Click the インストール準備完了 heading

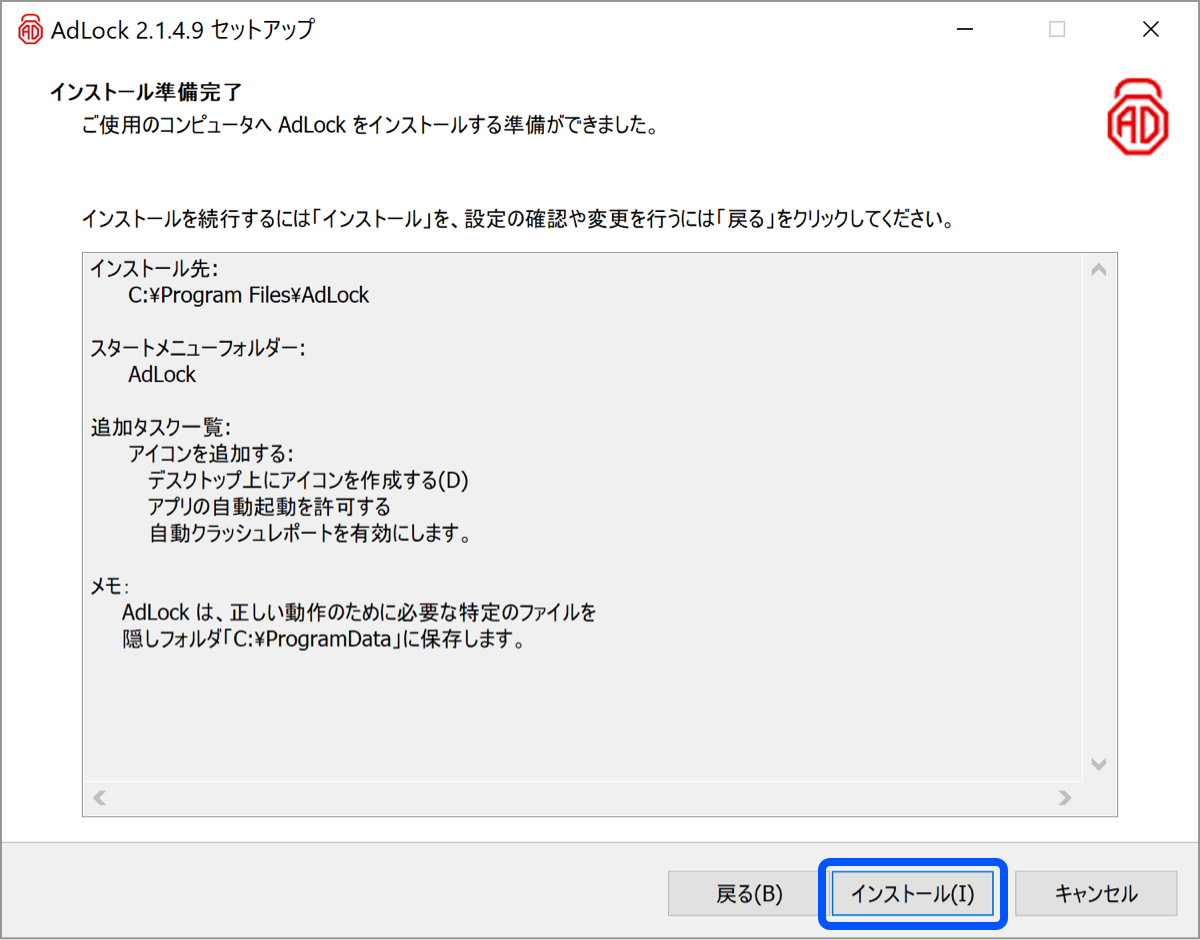tap(147, 93)
